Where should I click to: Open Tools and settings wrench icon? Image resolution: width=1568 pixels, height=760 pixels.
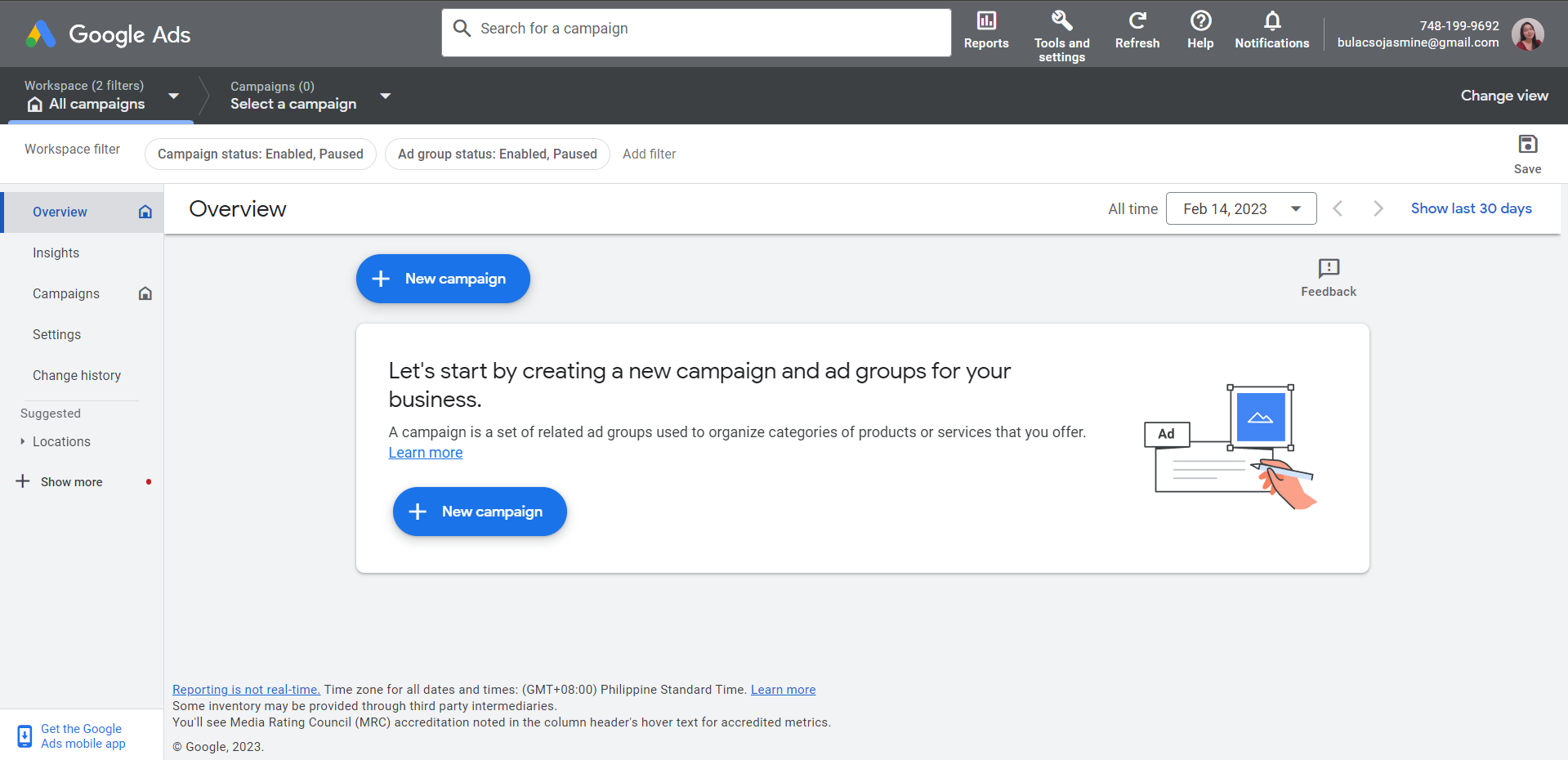[x=1061, y=20]
